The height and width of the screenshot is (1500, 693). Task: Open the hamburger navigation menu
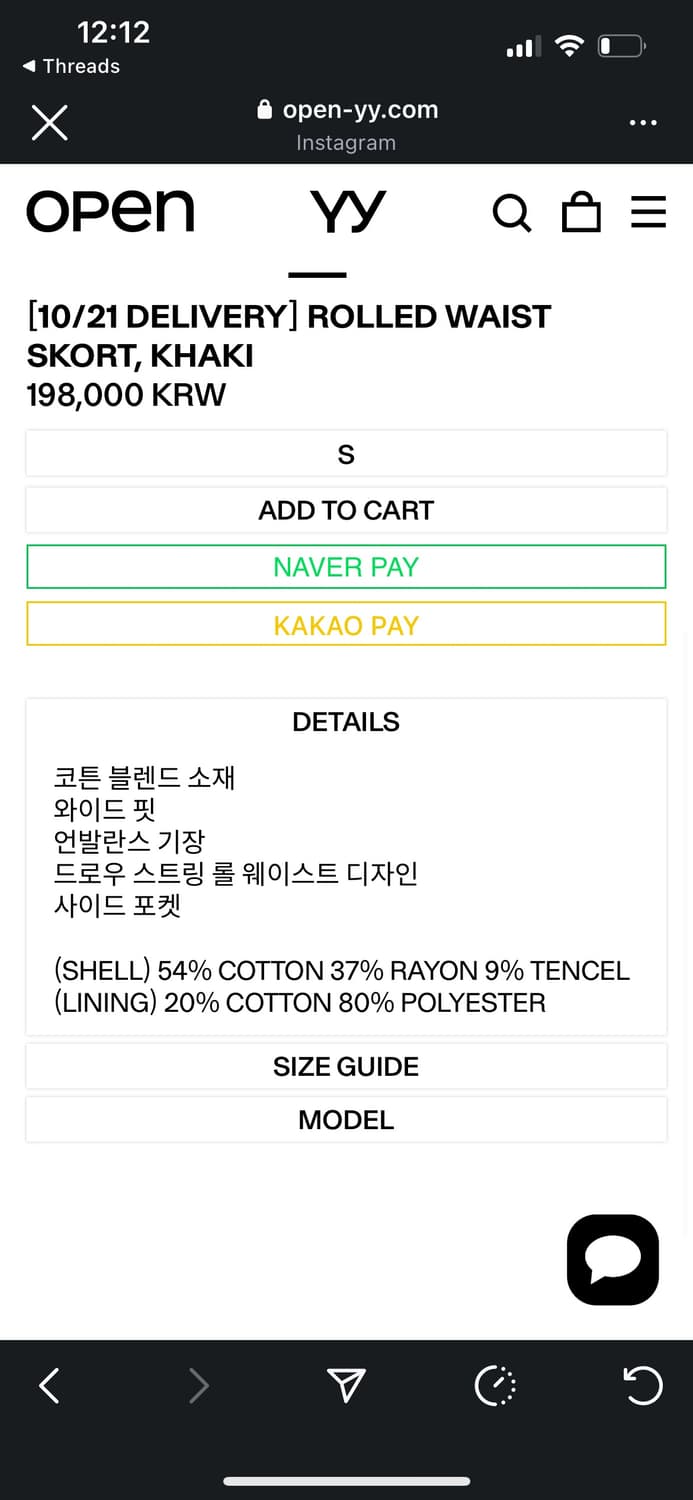click(648, 212)
